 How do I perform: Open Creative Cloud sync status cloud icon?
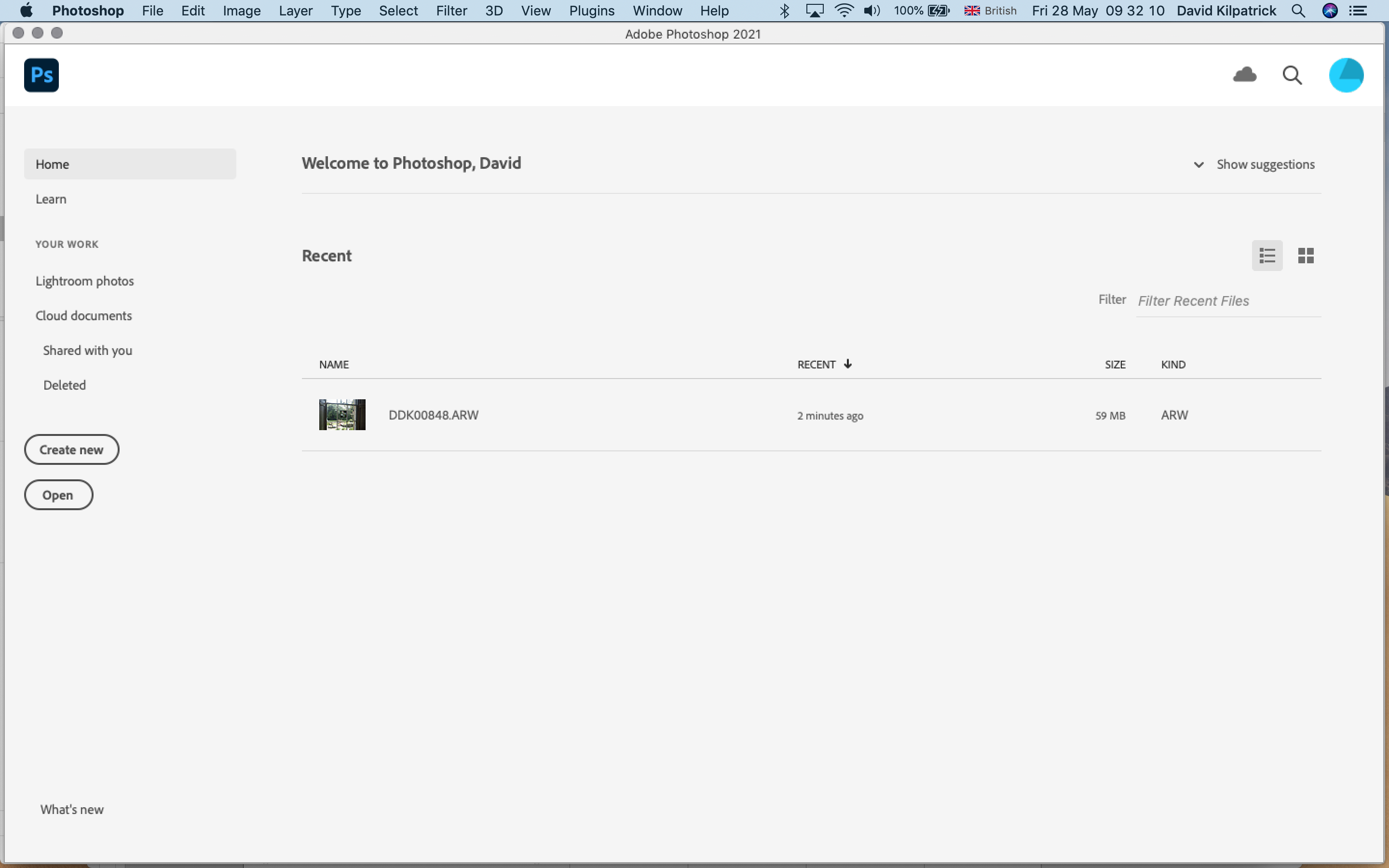point(1244,75)
